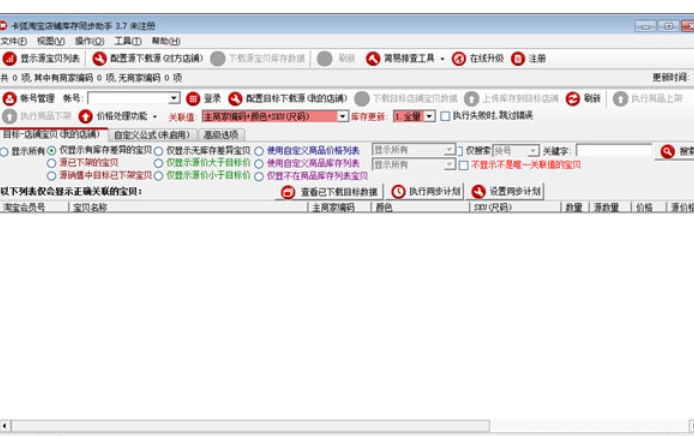Viewport: 694px width, 436px height.
Task: Click the 搜索 magnifier icon
Action: click(668, 151)
